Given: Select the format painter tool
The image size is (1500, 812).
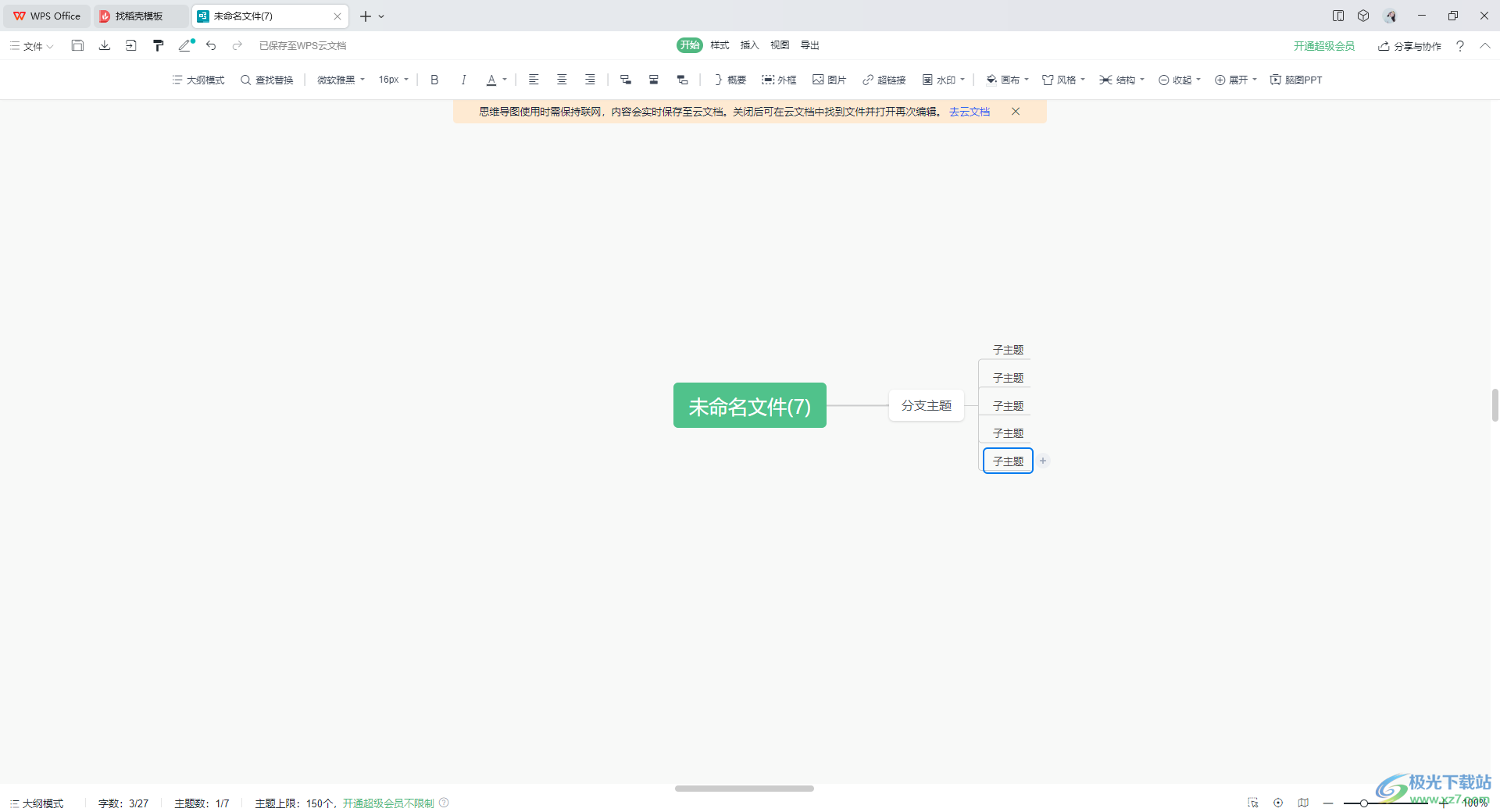Looking at the screenshot, I should click(159, 45).
